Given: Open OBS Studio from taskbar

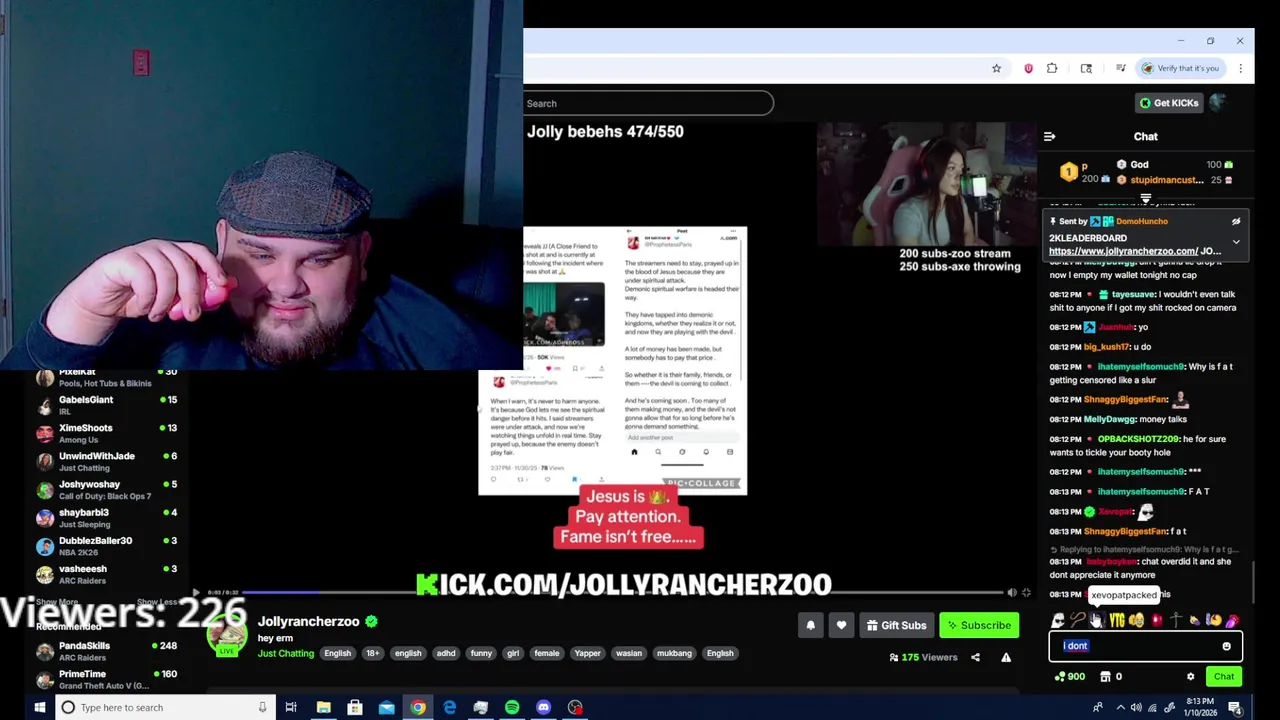Looking at the screenshot, I should pyautogui.click(x=575, y=708).
